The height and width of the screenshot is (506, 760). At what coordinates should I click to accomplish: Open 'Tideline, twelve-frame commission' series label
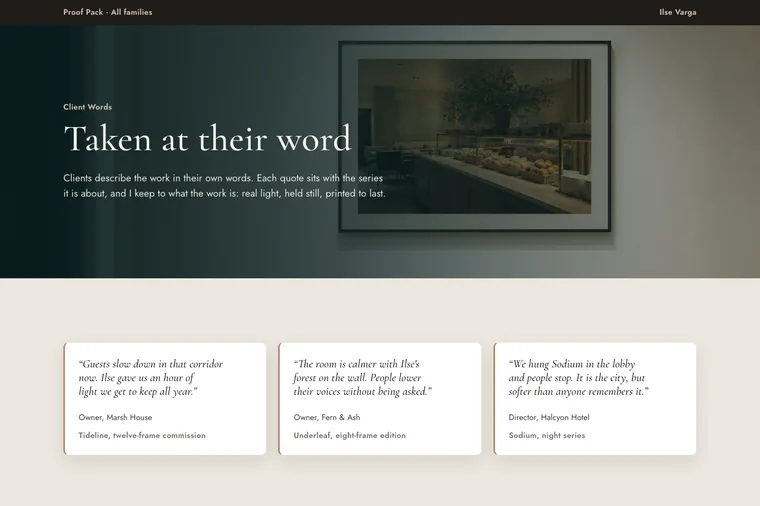tap(142, 435)
